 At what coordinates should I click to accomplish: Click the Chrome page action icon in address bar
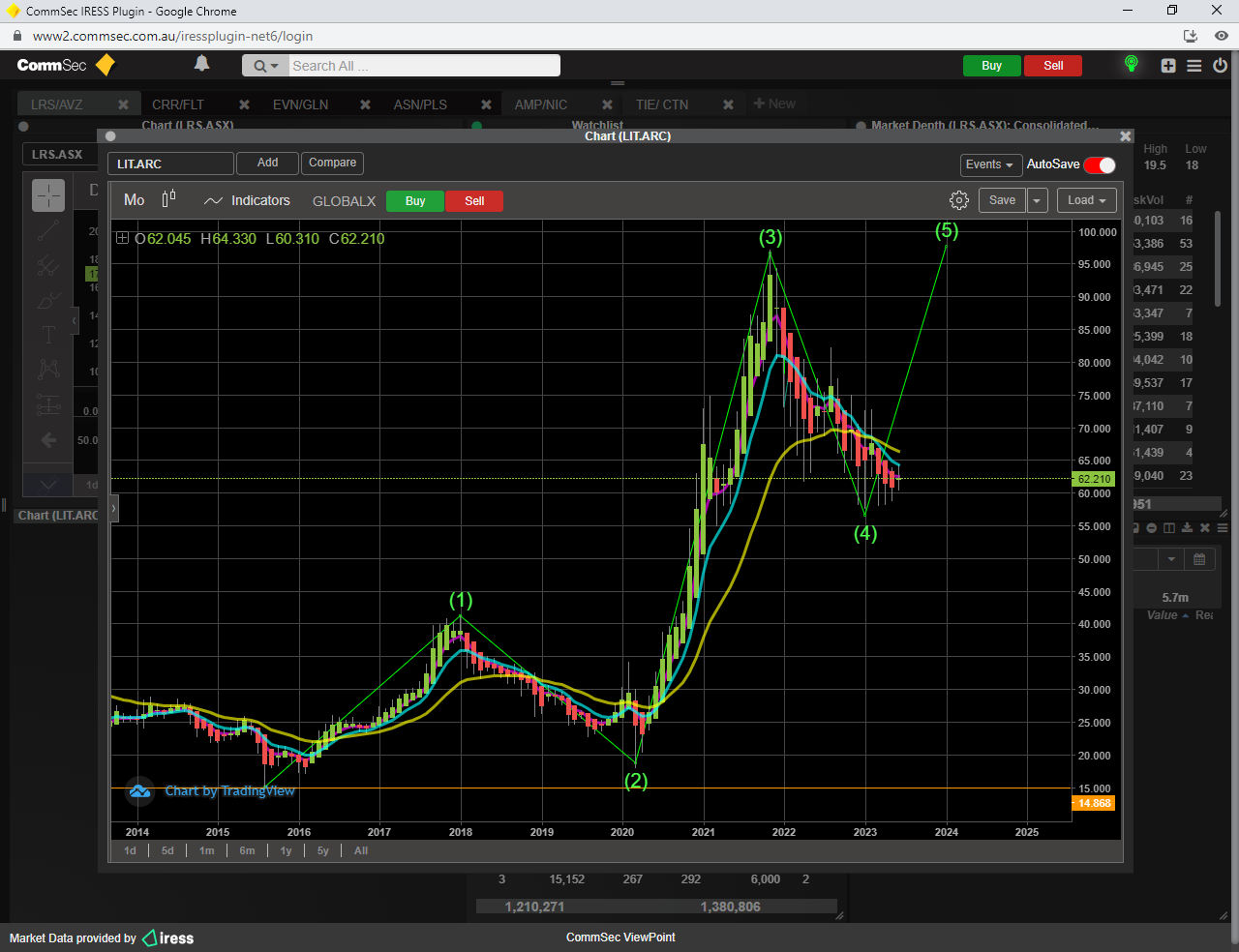pos(1191,36)
